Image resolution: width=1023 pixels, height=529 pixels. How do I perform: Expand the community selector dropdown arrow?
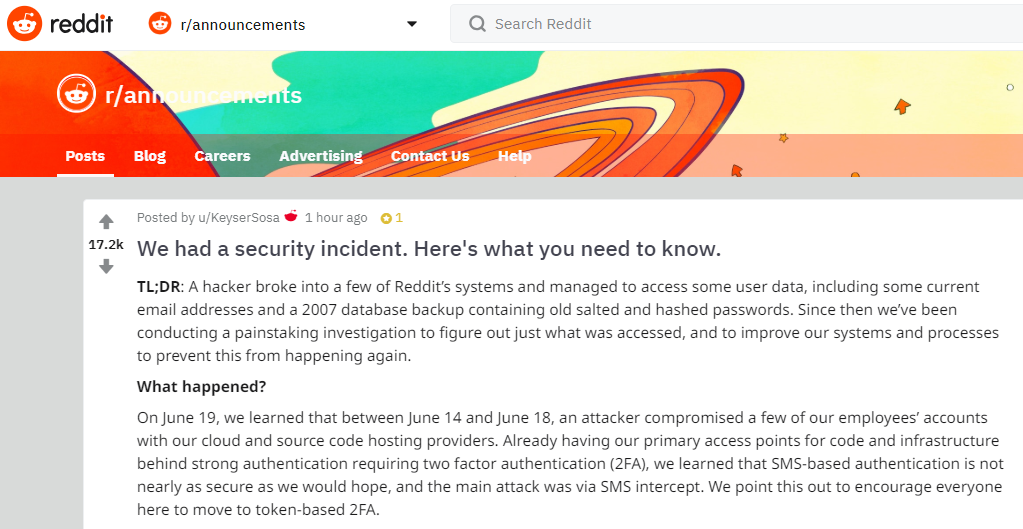pyautogui.click(x=412, y=24)
